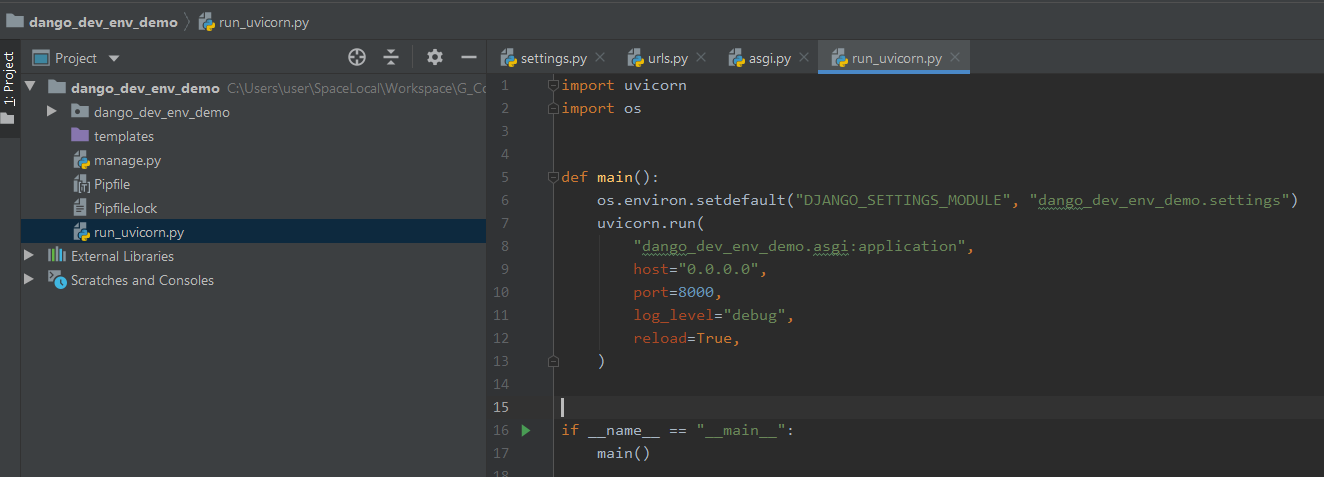Collapse the dango_dev_env_demo root project node
This screenshot has width=1324, height=477.
pos(29,87)
